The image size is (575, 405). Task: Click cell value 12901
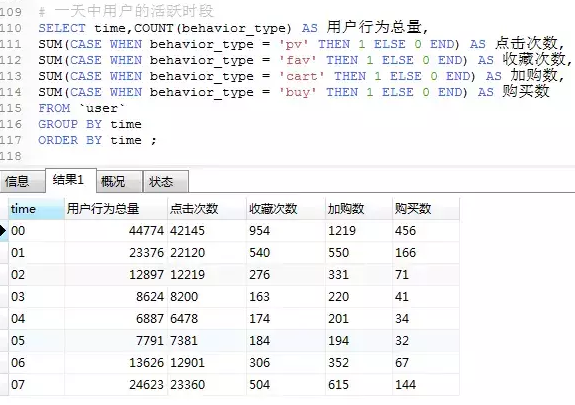(x=187, y=363)
